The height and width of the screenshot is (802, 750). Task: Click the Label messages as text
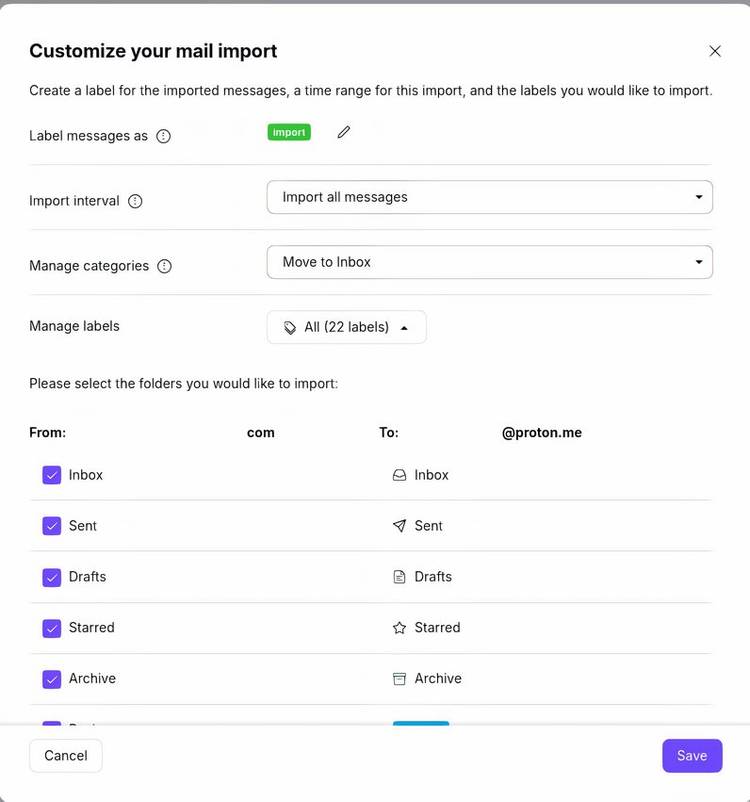pos(89,136)
